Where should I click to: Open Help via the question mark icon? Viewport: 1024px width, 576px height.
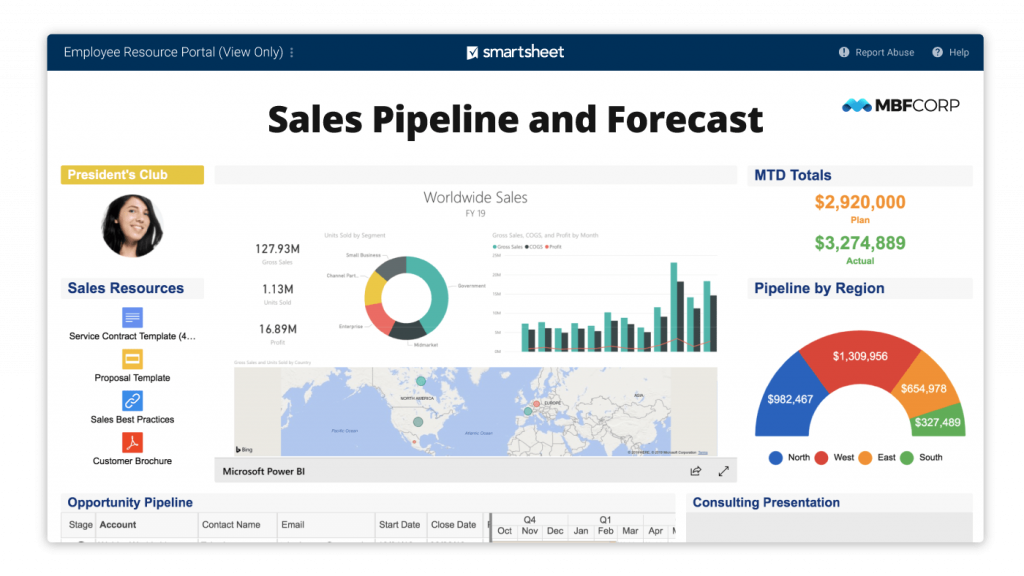[x=938, y=52]
